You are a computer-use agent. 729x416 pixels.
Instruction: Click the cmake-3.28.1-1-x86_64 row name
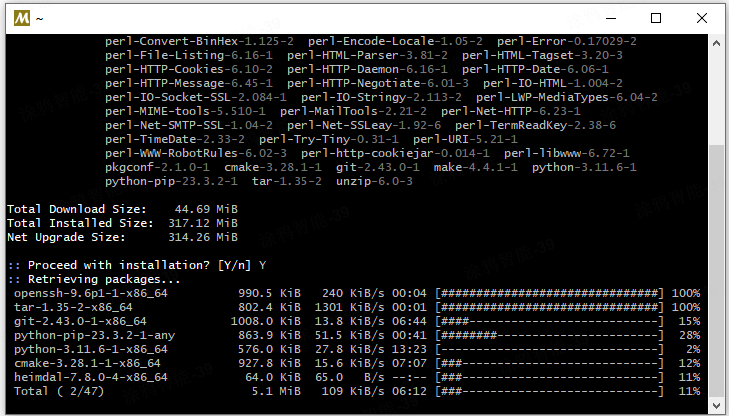87,363
